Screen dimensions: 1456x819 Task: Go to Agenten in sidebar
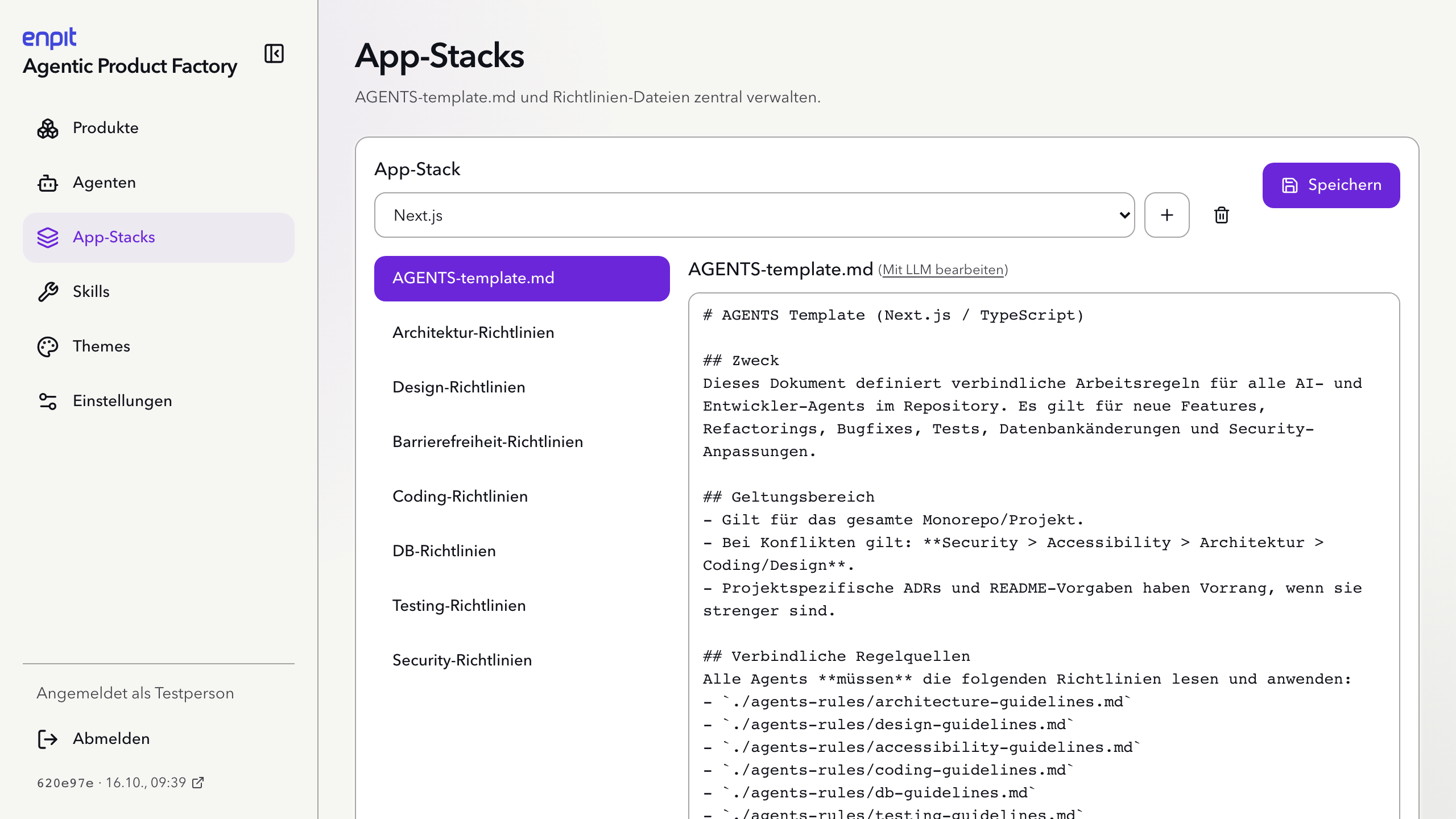[x=159, y=183]
